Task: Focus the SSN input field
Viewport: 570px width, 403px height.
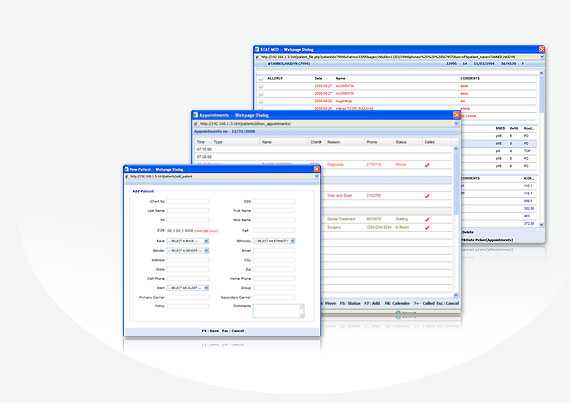Action: [x=274, y=201]
